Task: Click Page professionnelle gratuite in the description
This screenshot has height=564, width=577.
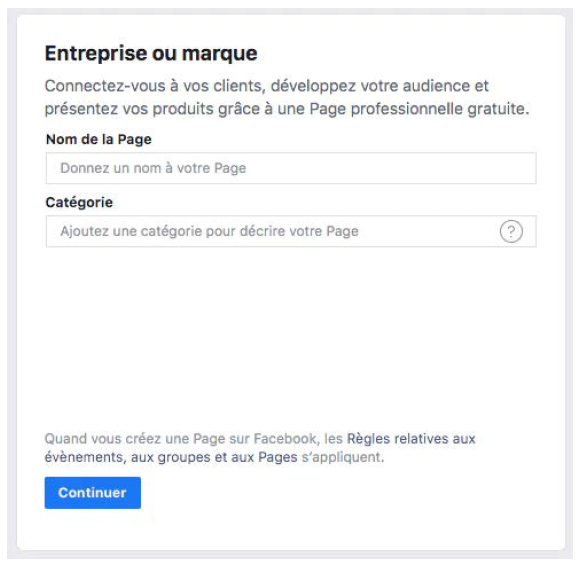Action: coord(420,109)
